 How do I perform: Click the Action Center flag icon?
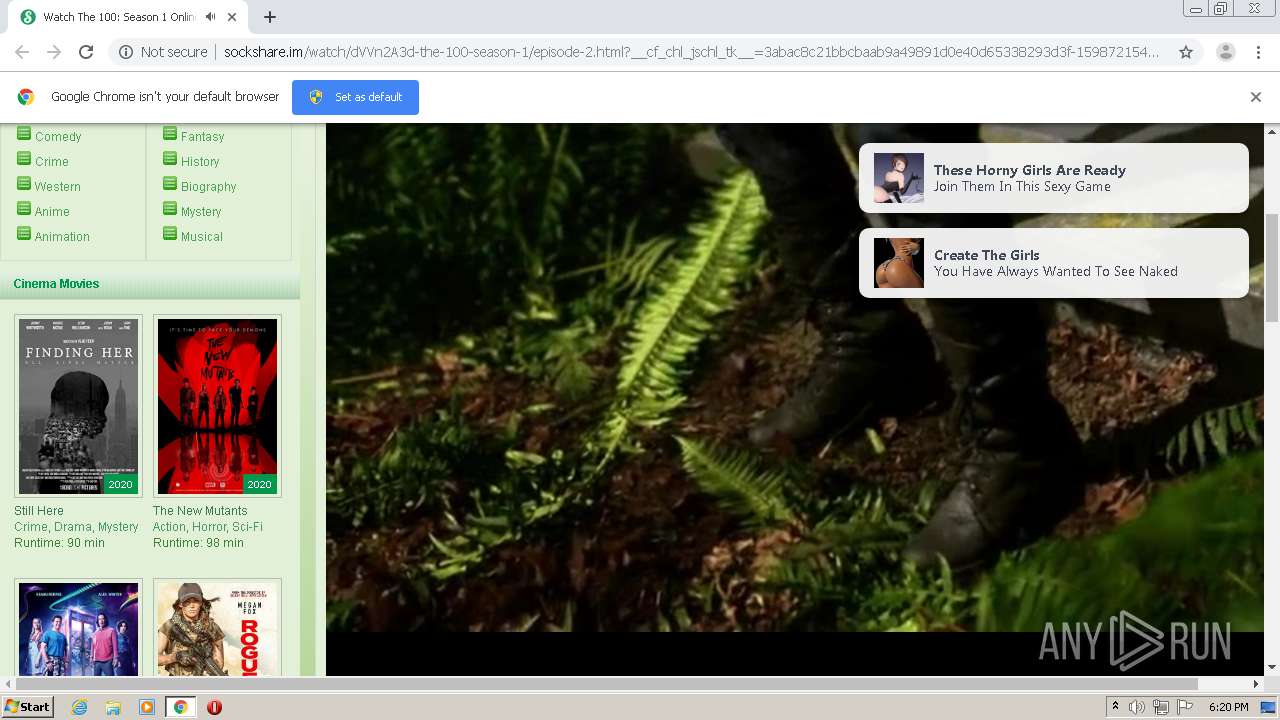coord(1185,707)
